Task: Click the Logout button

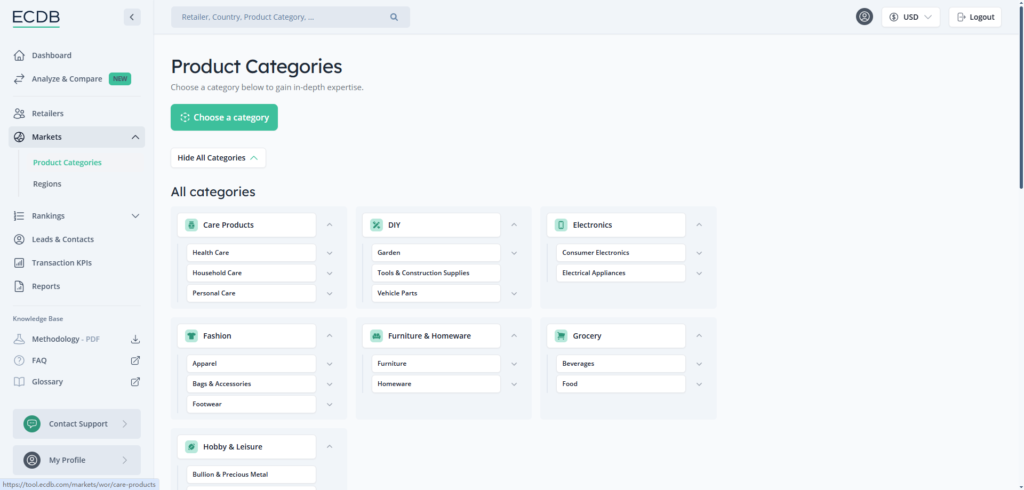Action: coord(974,17)
